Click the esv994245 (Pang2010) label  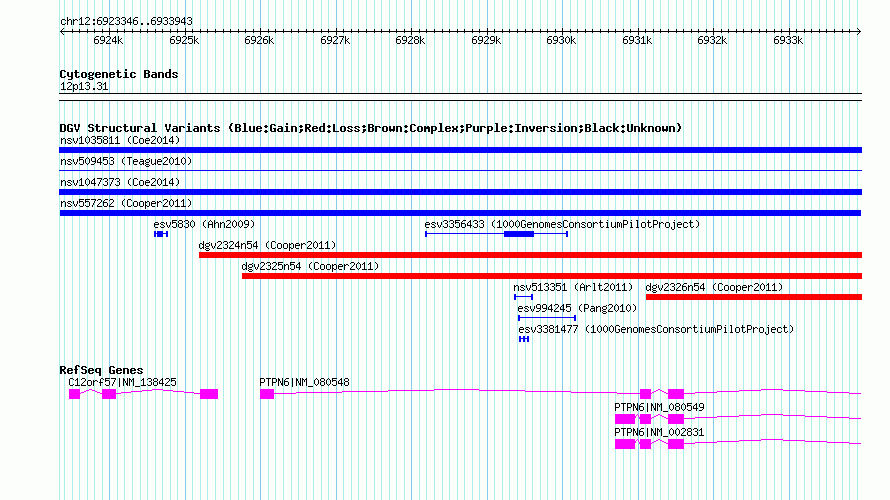pos(577,308)
